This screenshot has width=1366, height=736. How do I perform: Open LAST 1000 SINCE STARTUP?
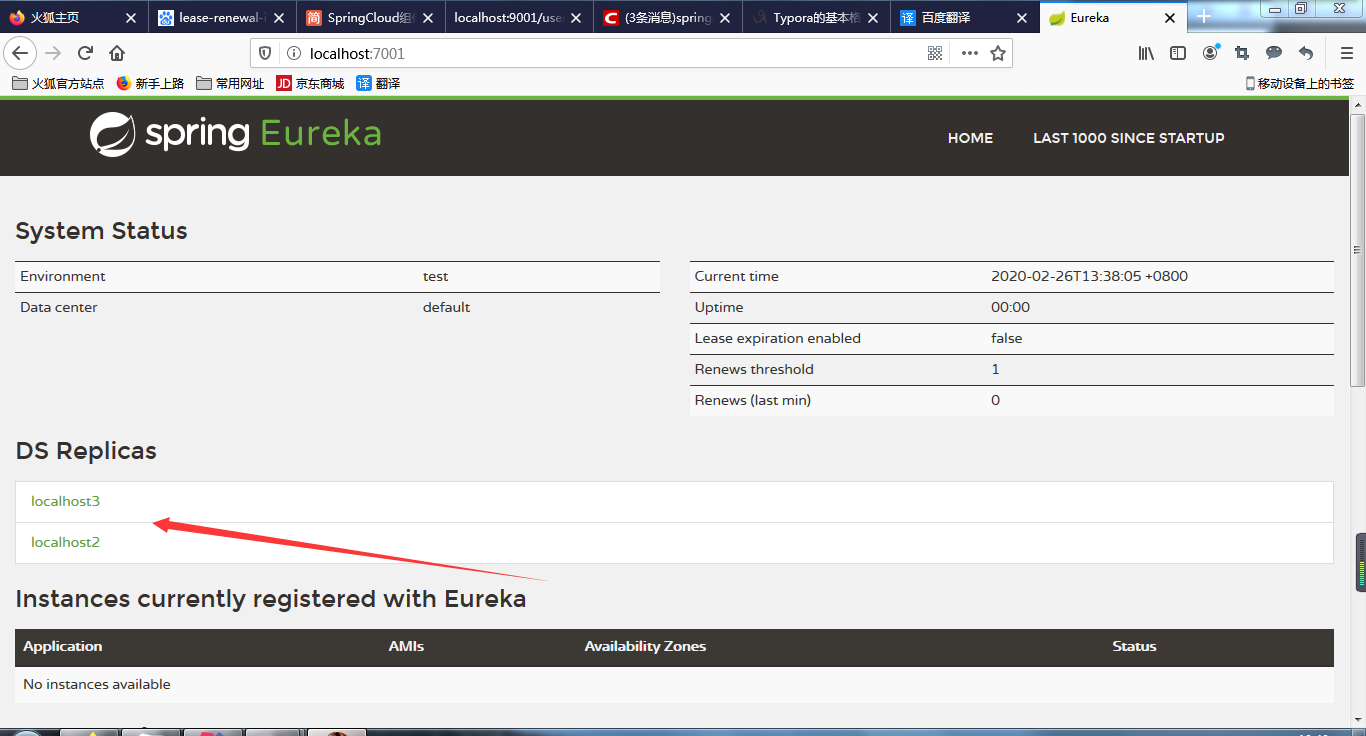tap(1129, 138)
